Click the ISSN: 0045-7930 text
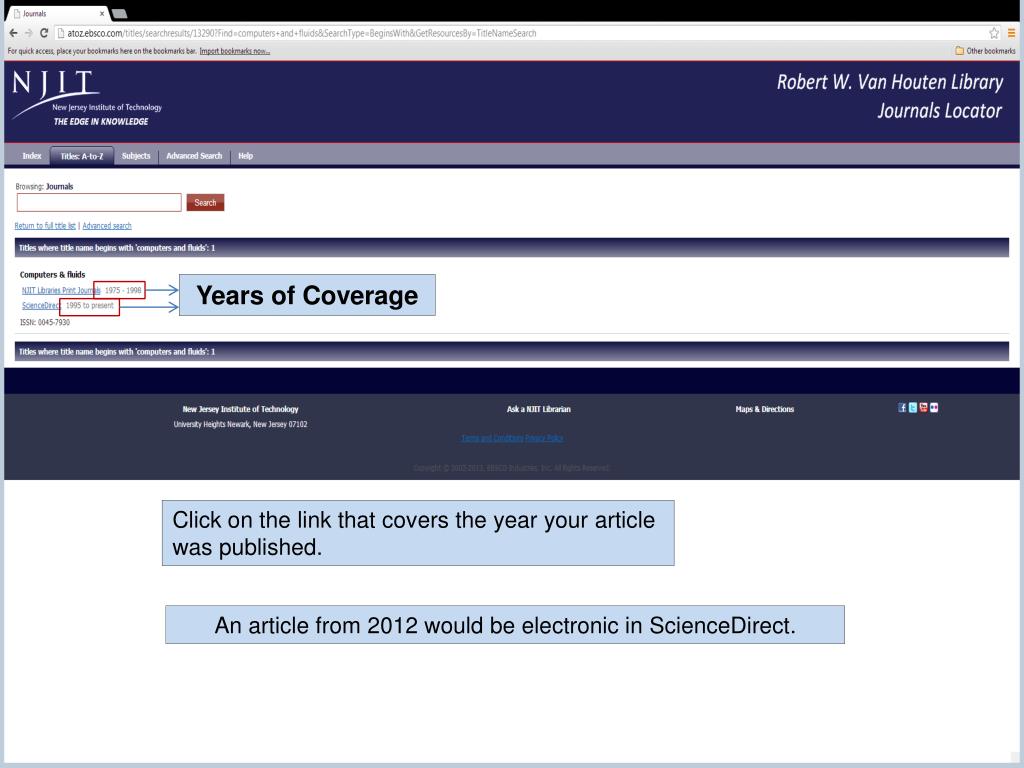Viewport: 1024px width, 768px height. pos(44,322)
